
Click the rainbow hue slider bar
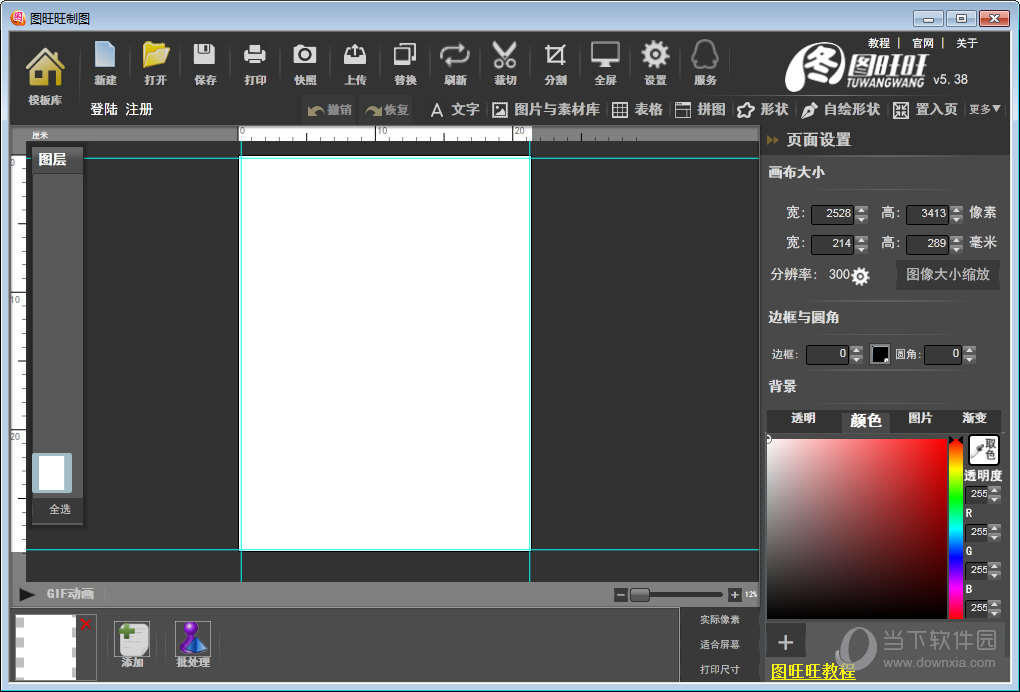[x=956, y=530]
